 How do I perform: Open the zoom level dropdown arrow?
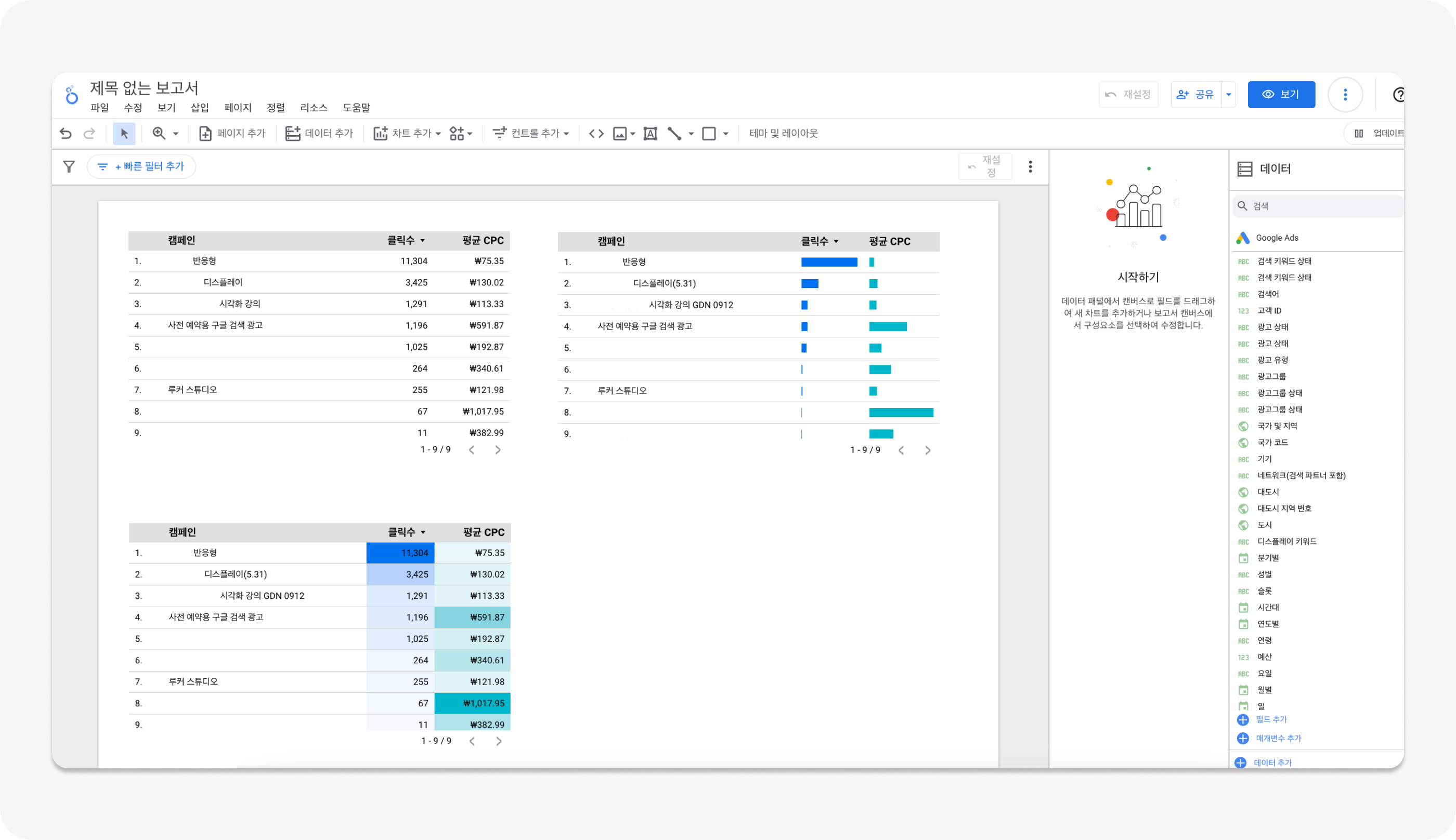pos(175,134)
